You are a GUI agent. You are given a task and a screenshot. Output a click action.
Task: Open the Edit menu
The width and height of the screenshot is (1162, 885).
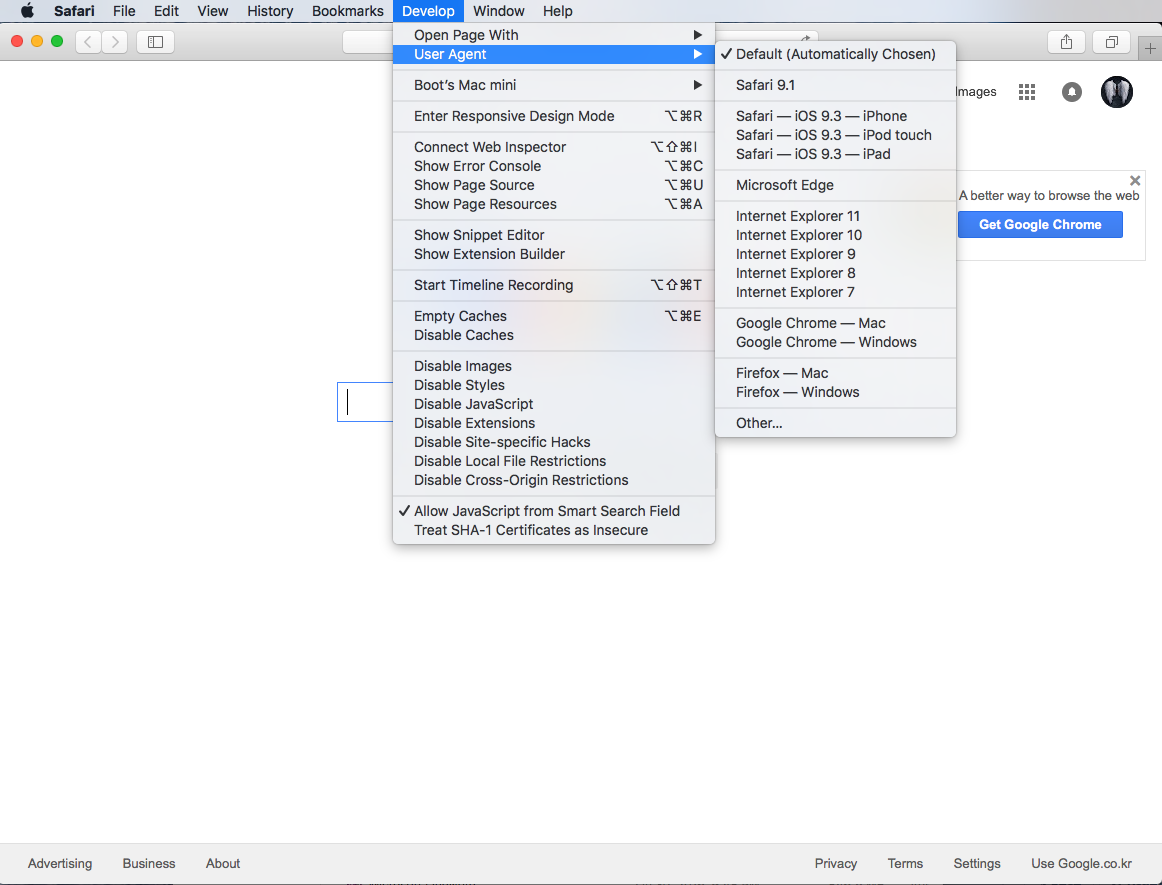166,10
